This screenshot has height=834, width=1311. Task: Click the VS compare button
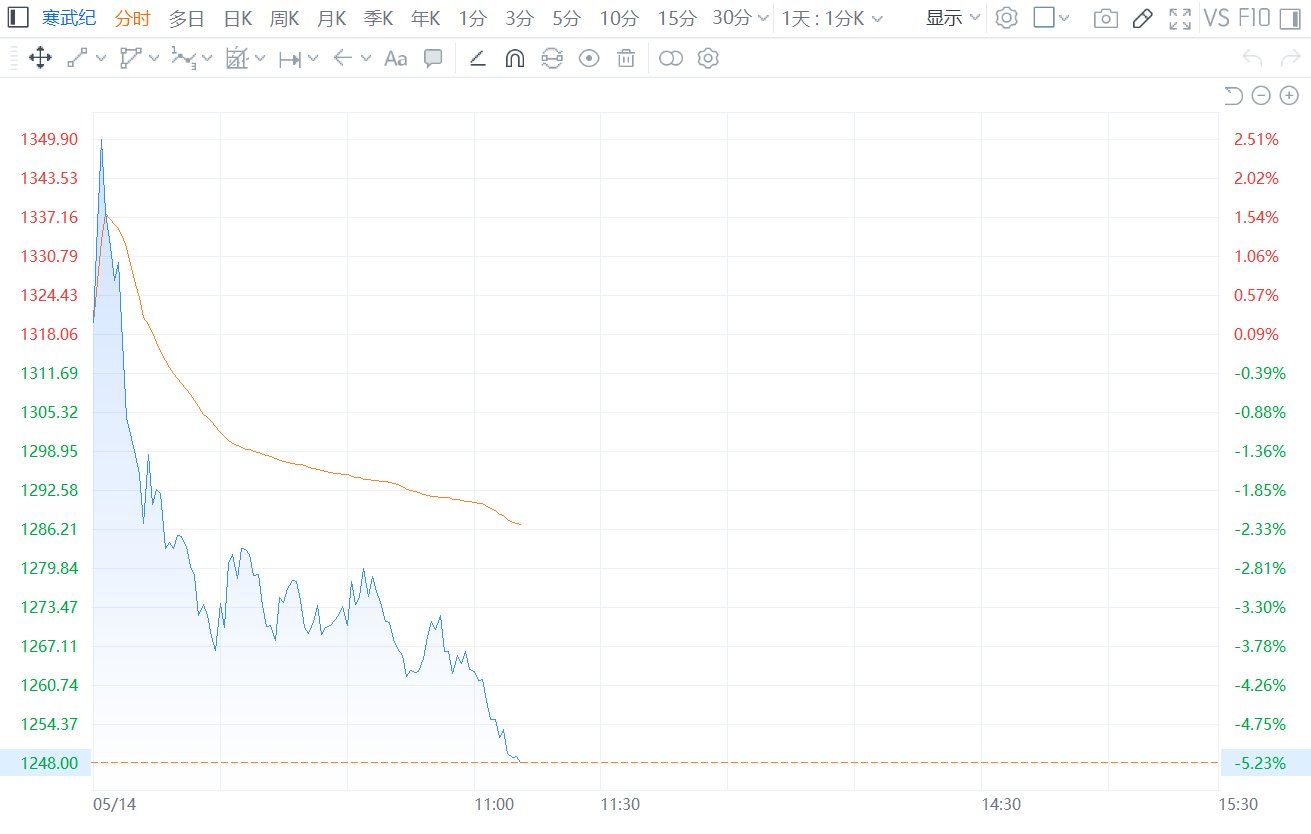1217,18
